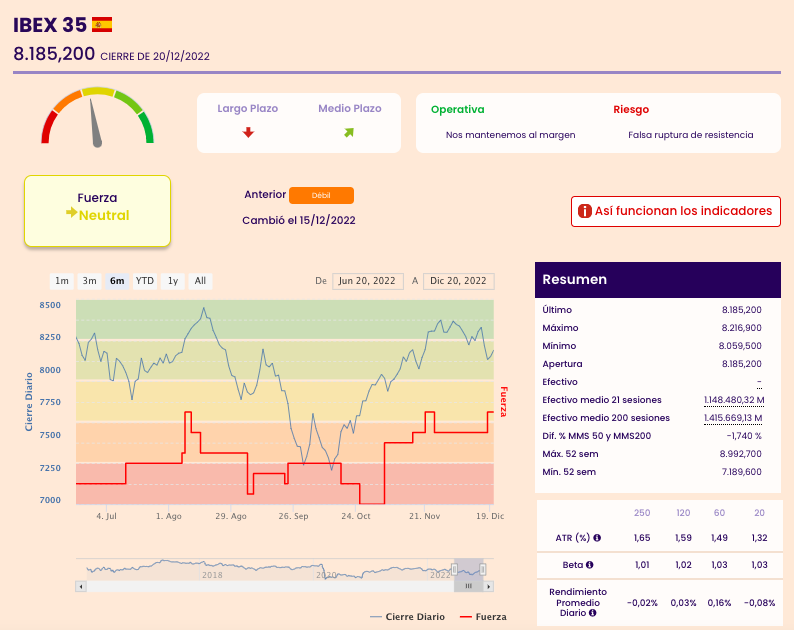Click the end date field Dic 20, 2022
This screenshot has height=630, width=794.
pyautogui.click(x=458, y=281)
